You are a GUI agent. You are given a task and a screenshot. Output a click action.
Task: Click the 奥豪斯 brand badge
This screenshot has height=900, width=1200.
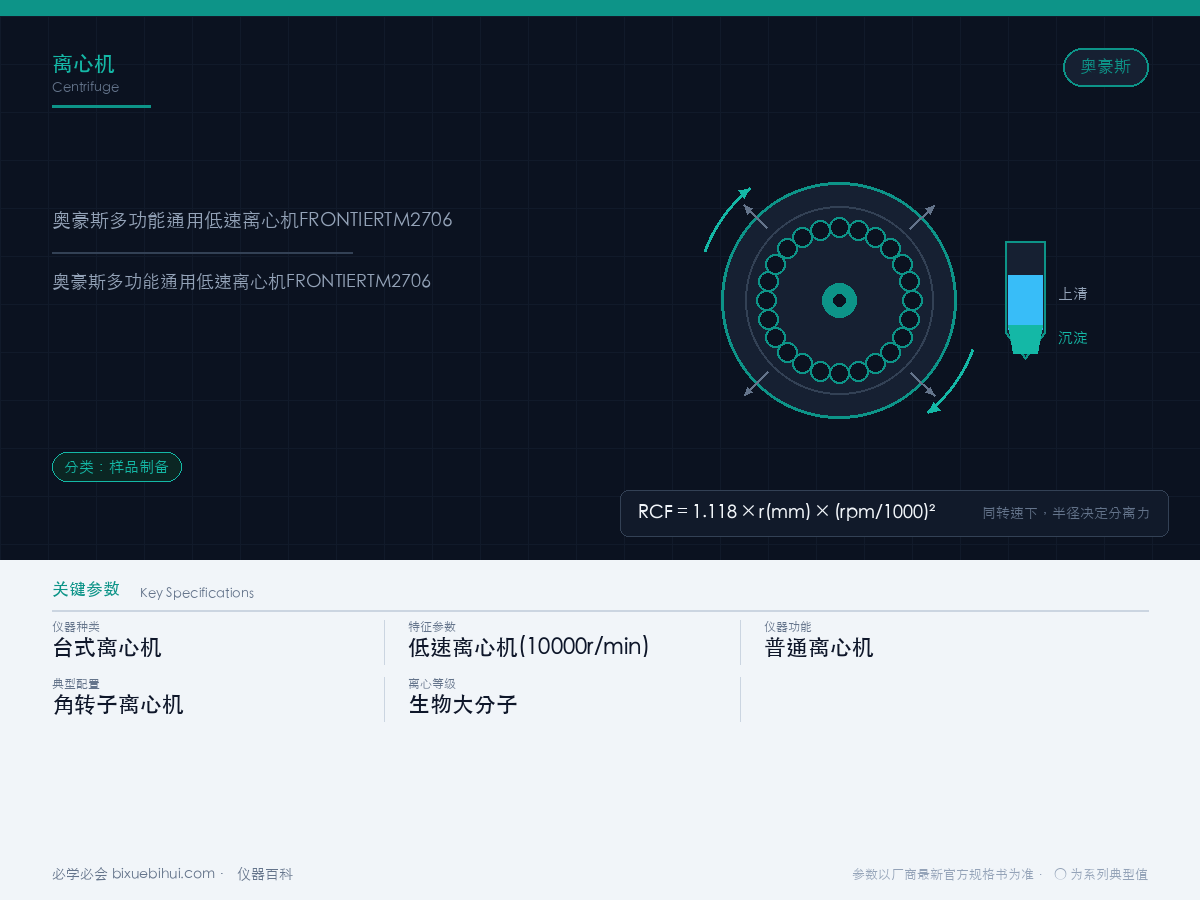pos(1105,67)
